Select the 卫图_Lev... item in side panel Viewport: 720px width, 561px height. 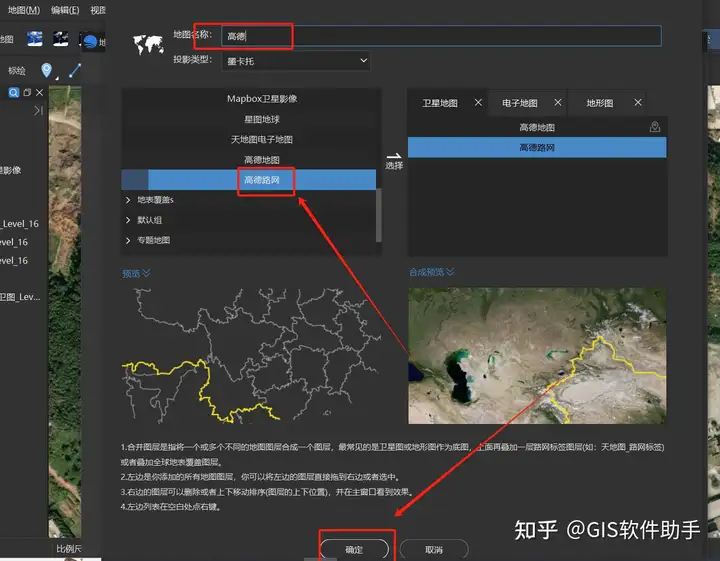click(x=20, y=297)
